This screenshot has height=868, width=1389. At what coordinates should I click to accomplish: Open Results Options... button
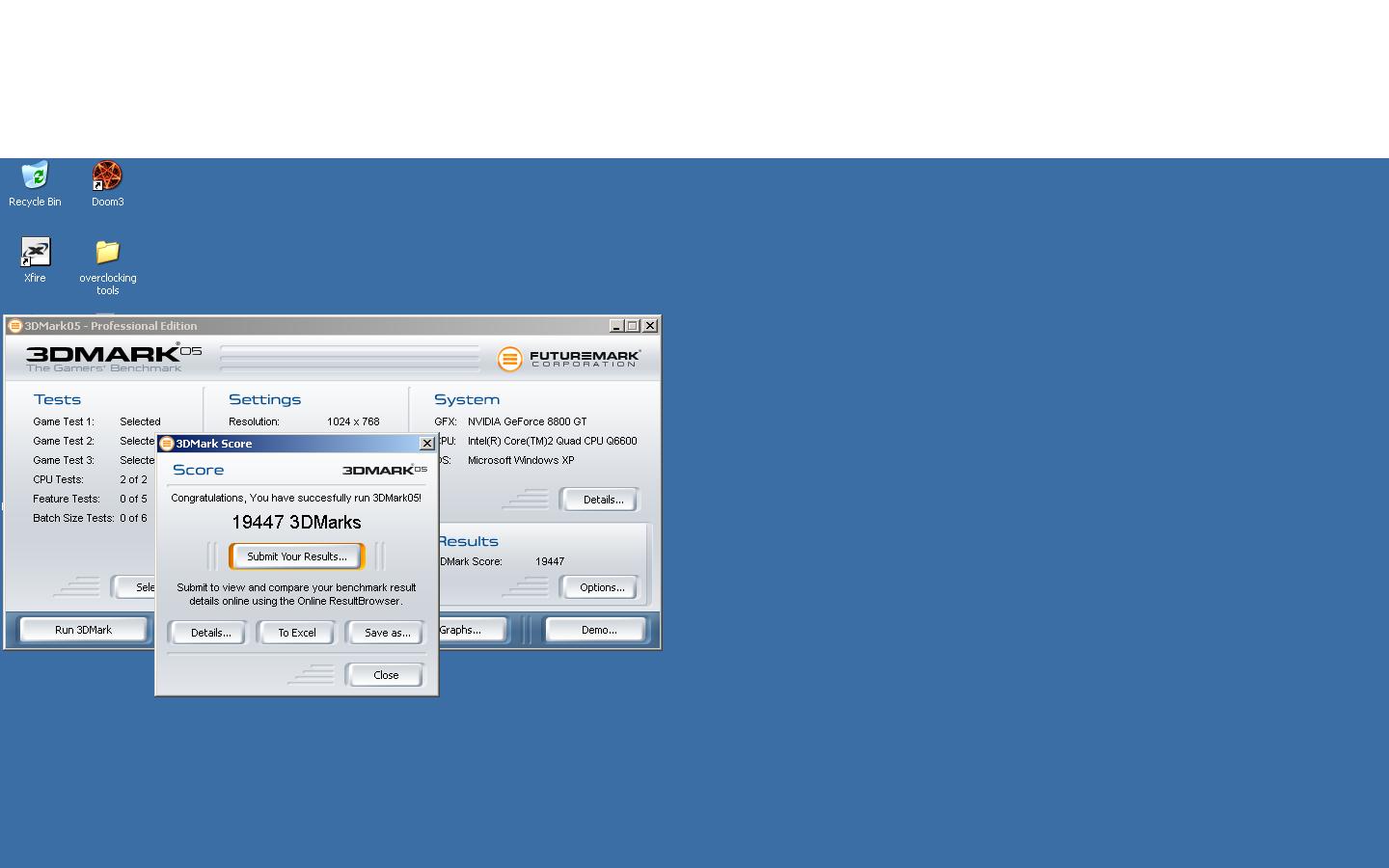600,587
